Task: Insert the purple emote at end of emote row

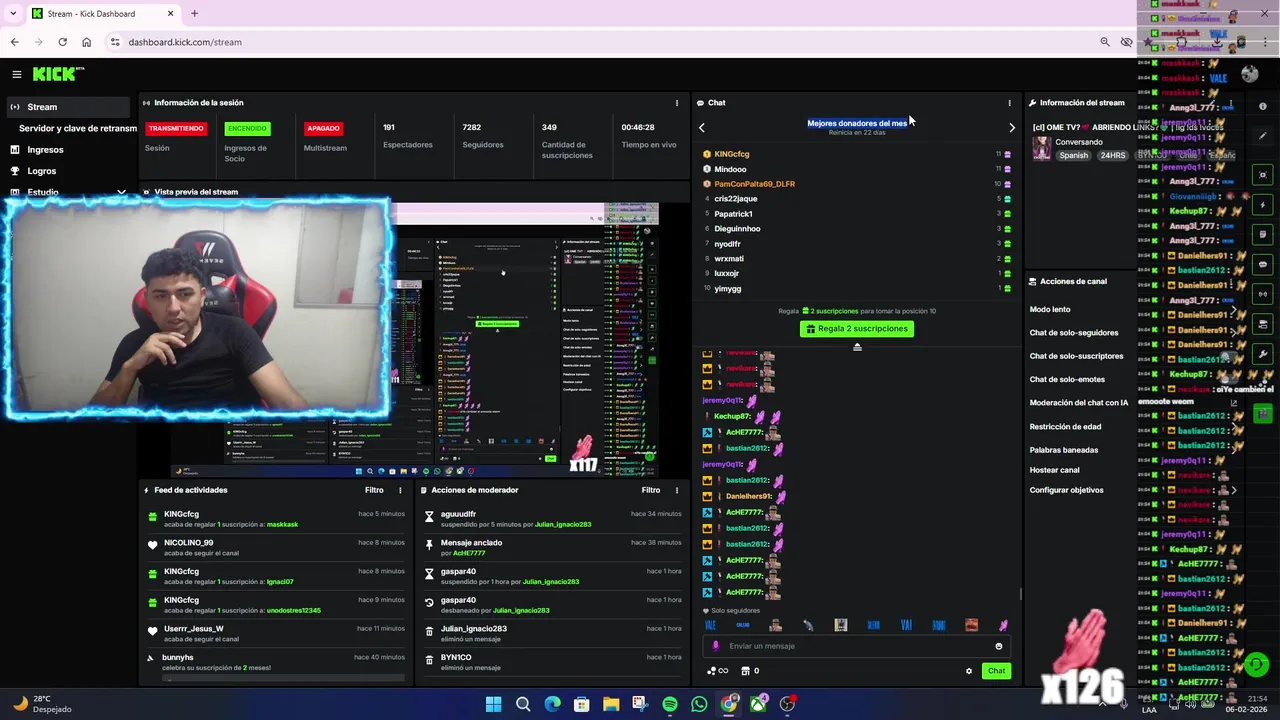Action: coord(1003,625)
